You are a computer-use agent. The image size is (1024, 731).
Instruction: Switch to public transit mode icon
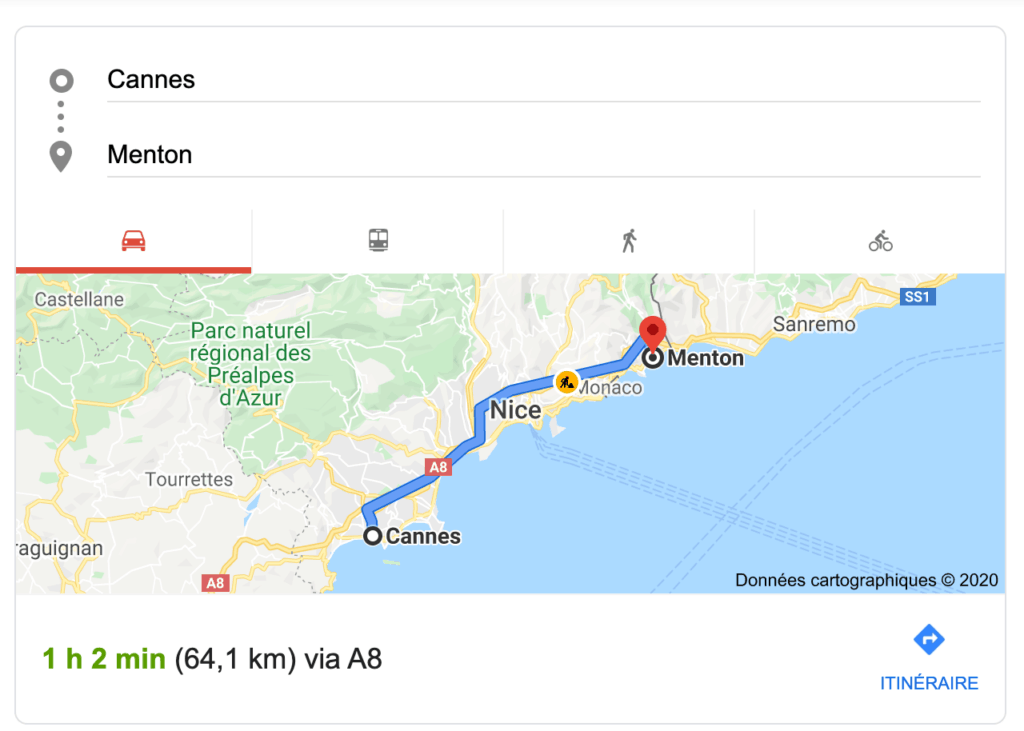pyautogui.click(x=377, y=239)
